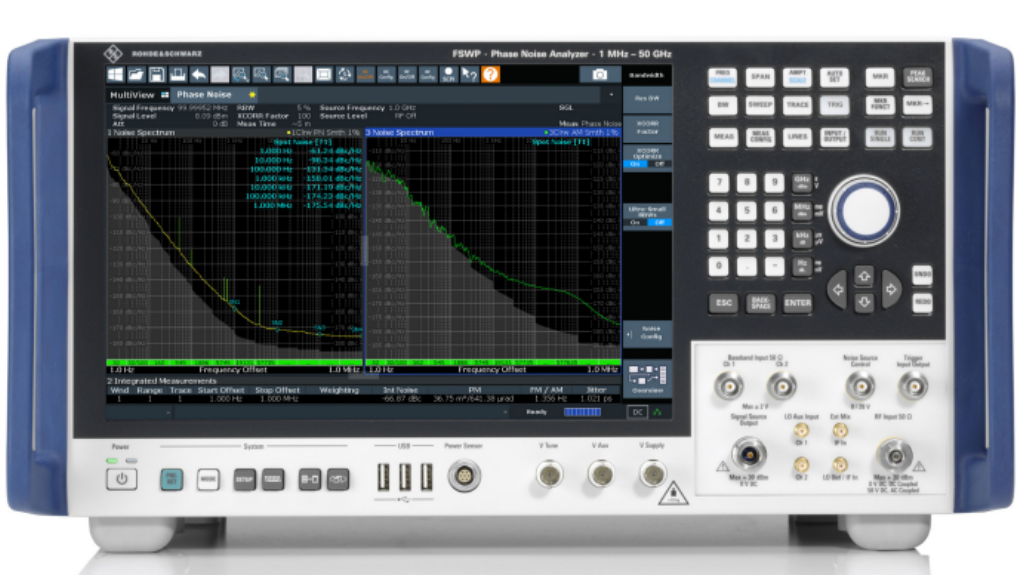This screenshot has width=1022, height=588.
Task: Click the Jitter value 1.021 ps
Action: tap(596, 398)
